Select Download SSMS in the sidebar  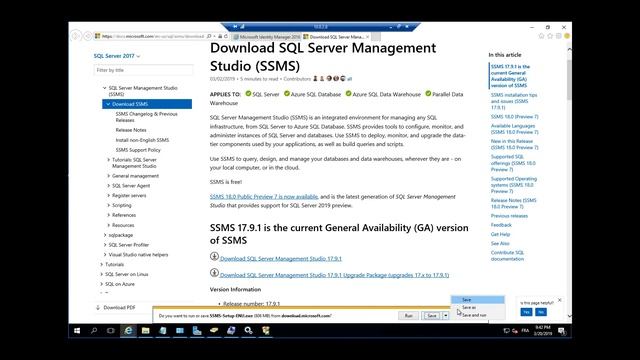pos(147,104)
